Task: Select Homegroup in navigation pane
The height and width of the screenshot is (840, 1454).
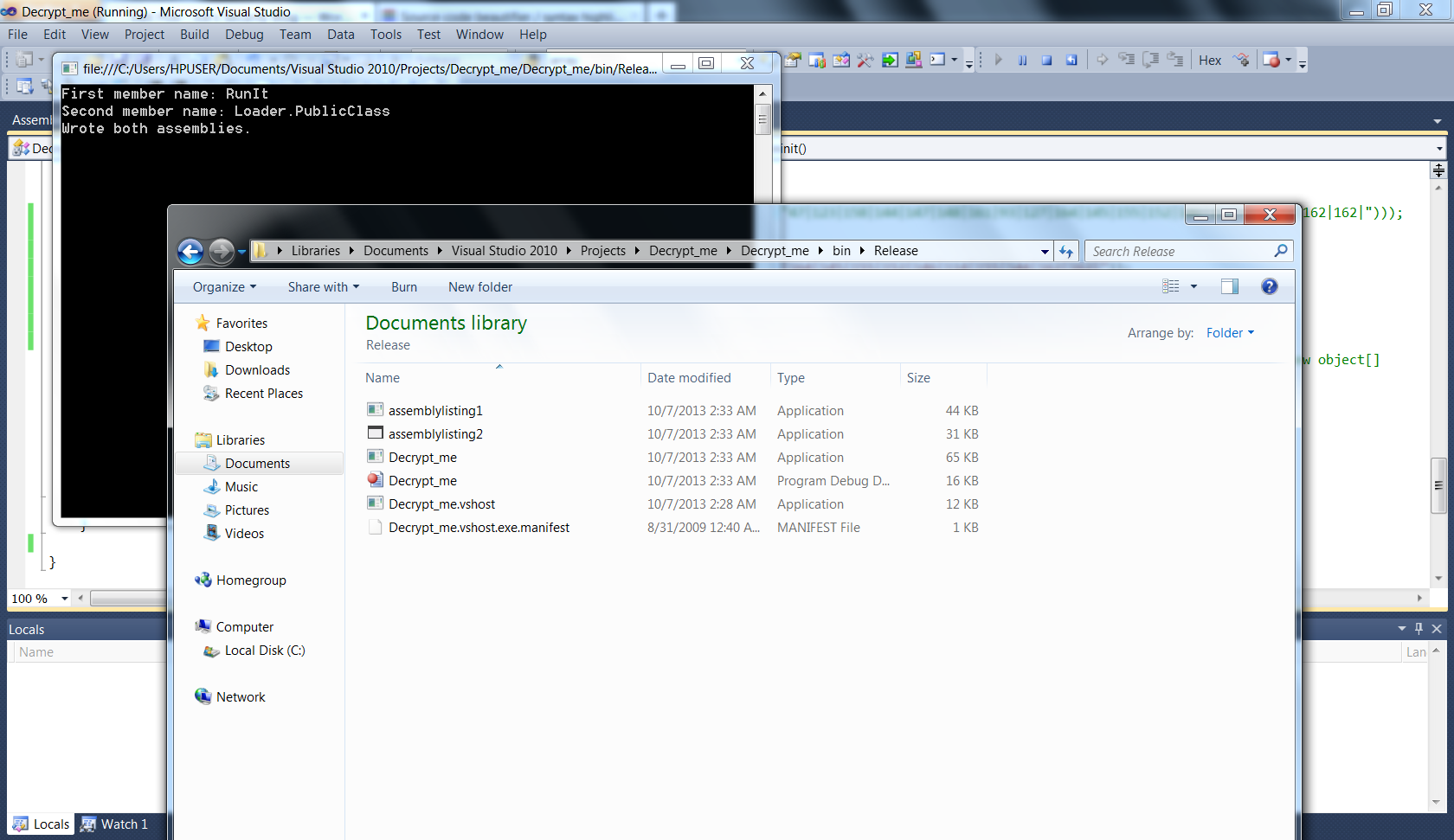Action: (x=251, y=580)
